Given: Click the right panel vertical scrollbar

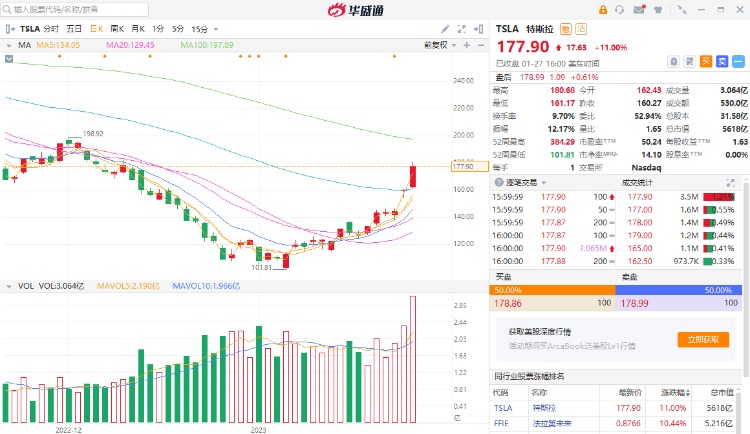Looking at the screenshot, I should (746, 278).
